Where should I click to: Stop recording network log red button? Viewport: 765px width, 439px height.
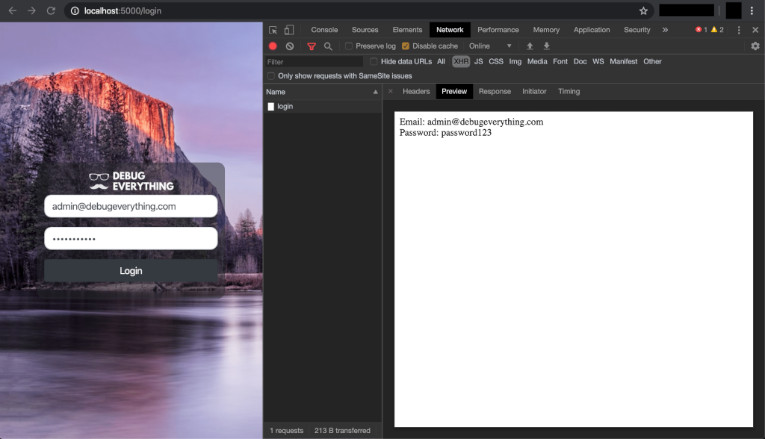pyautogui.click(x=273, y=46)
